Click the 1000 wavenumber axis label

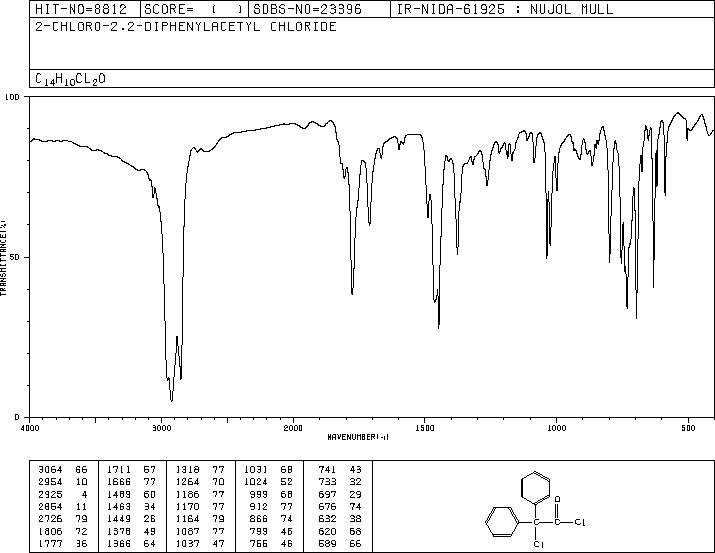[x=556, y=428]
